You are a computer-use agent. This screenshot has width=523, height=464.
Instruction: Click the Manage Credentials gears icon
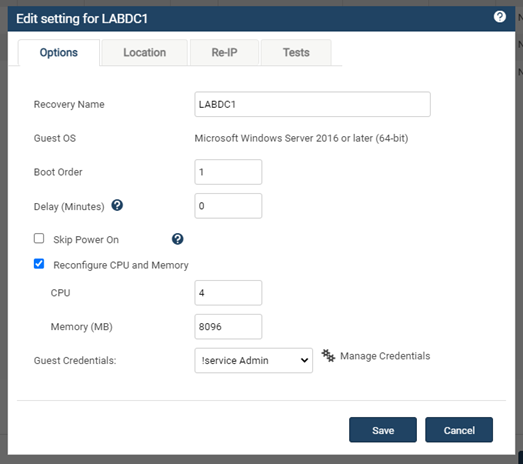328,356
